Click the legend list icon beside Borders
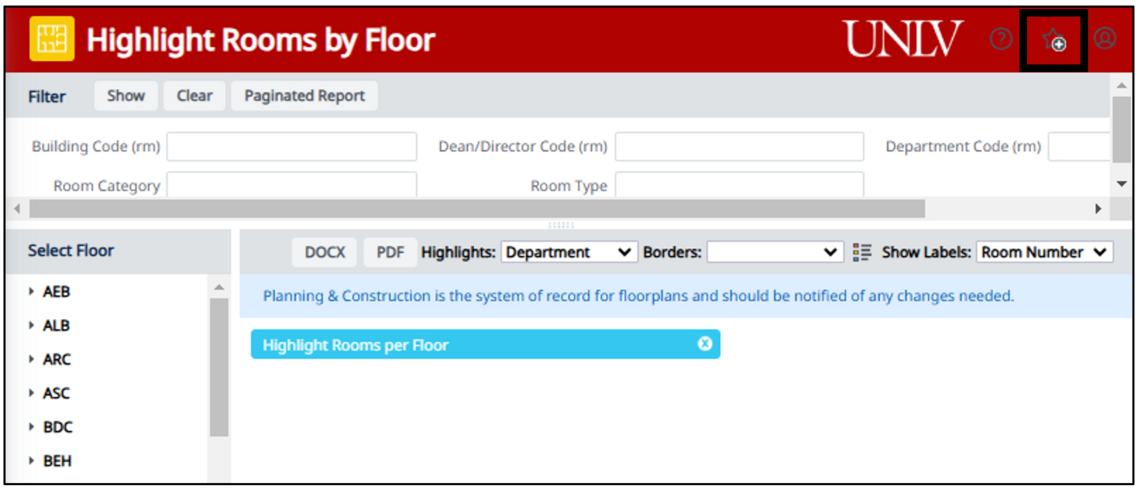Screen dimensions: 1140x490 [862, 253]
